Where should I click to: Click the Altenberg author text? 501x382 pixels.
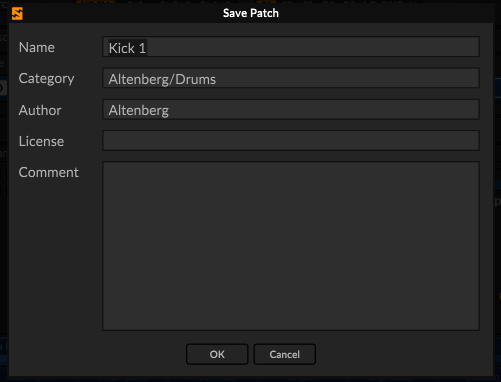(139, 110)
